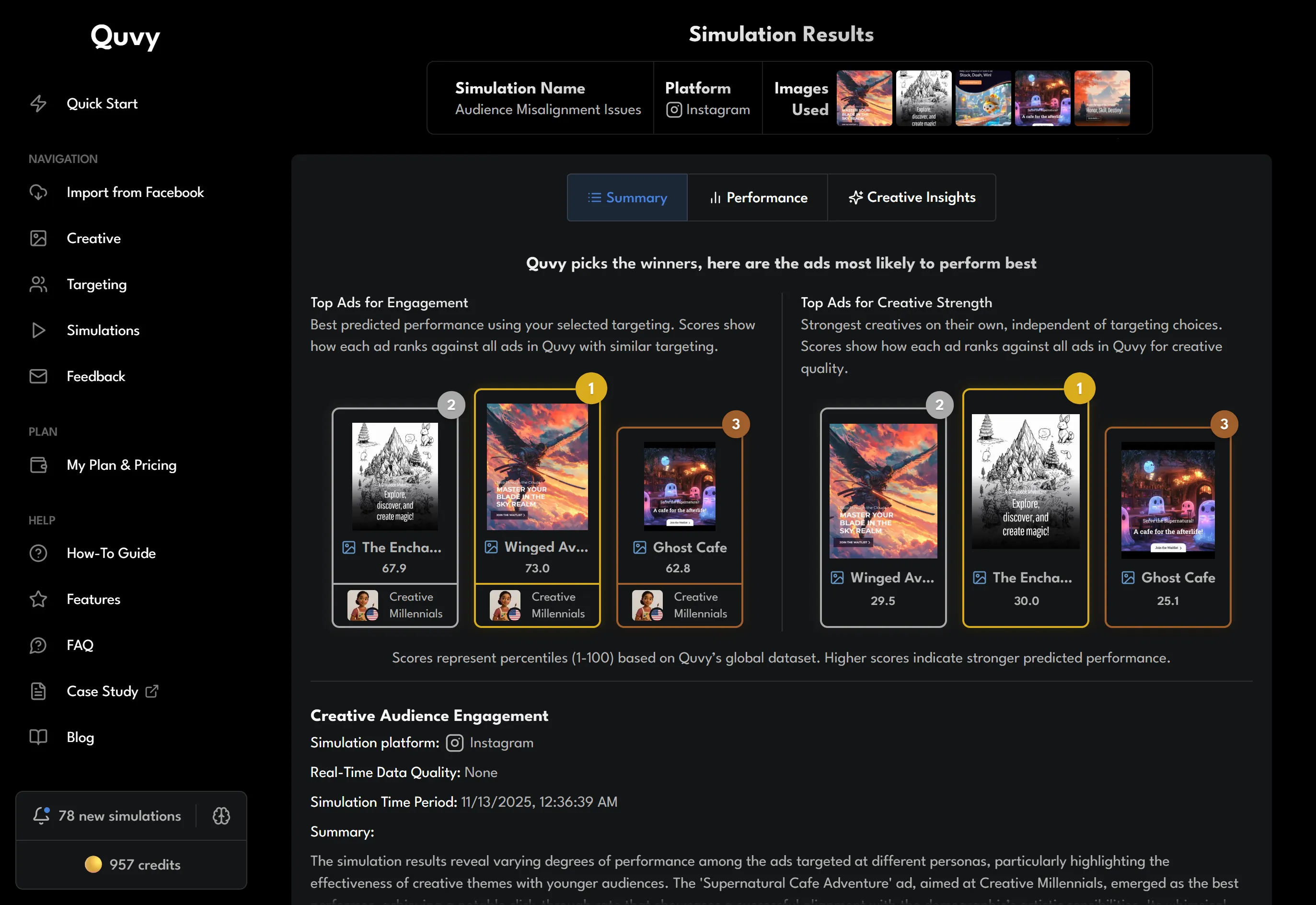Click the Quvy logo
Screen dimensions: 1316x905
pyautogui.click(x=125, y=36)
